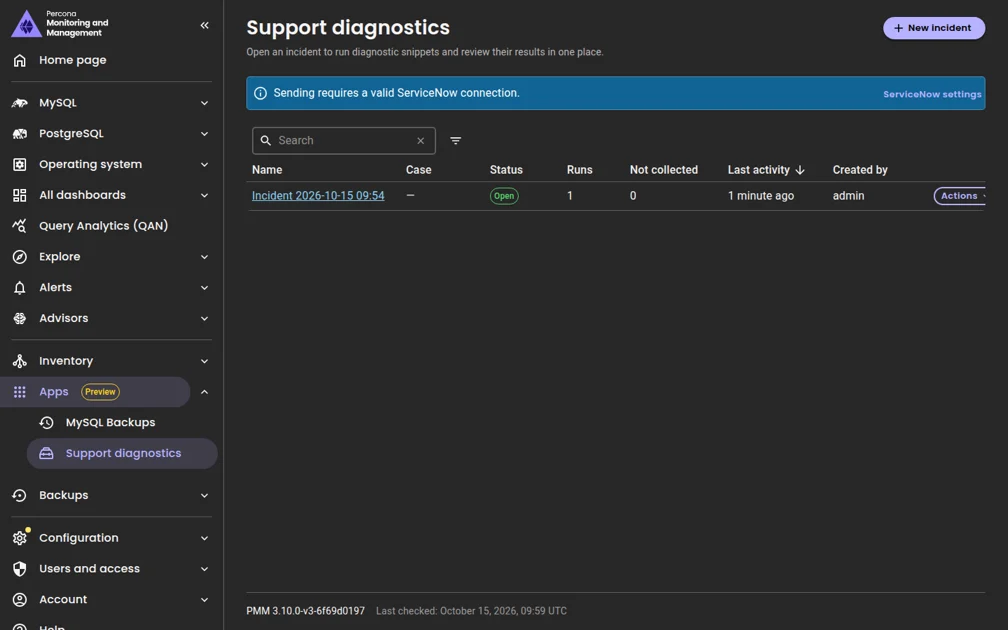This screenshot has height=630, width=1008.
Task: Expand the Configuration menu chevron
Action: (x=204, y=538)
